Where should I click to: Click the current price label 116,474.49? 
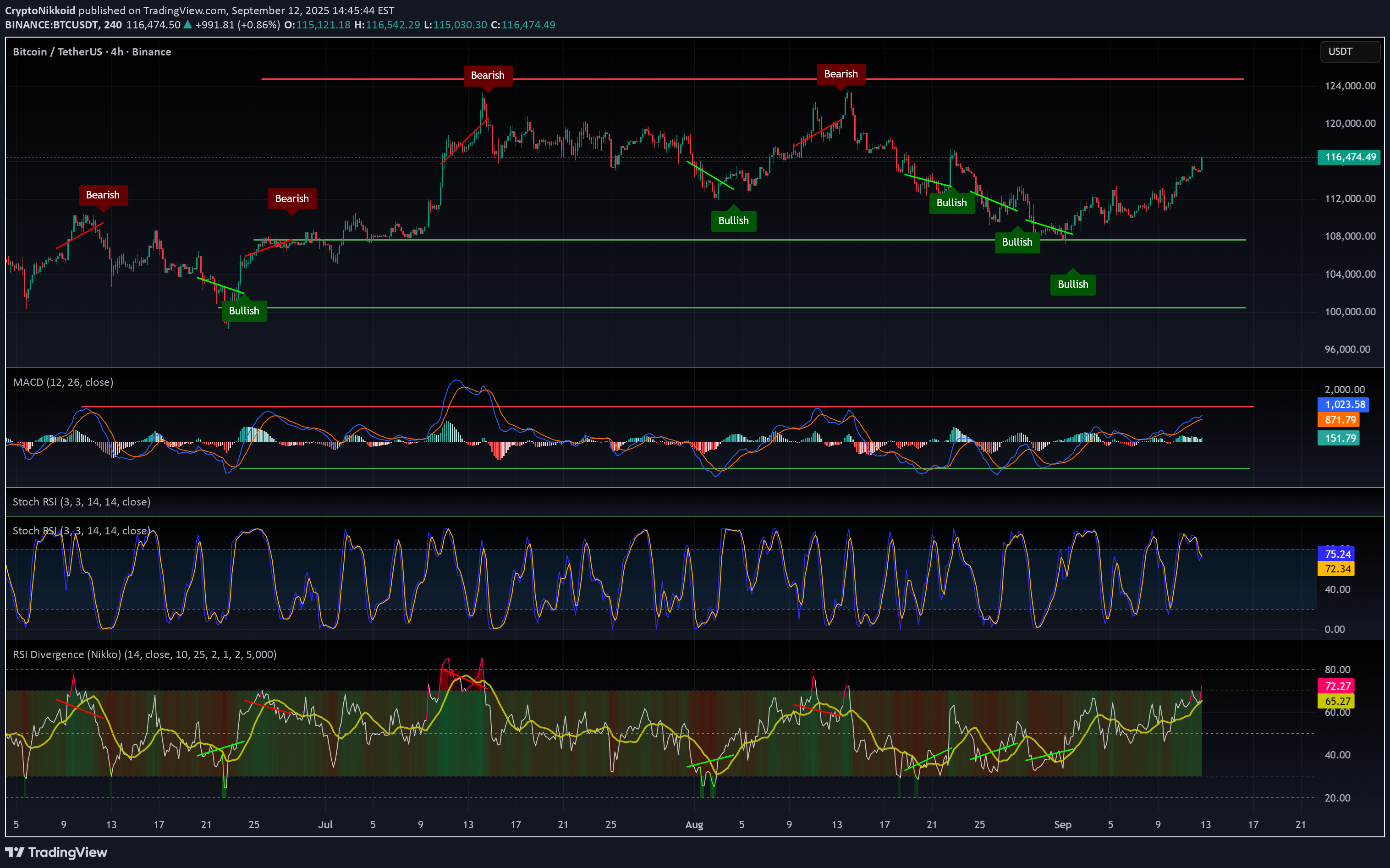click(1349, 157)
